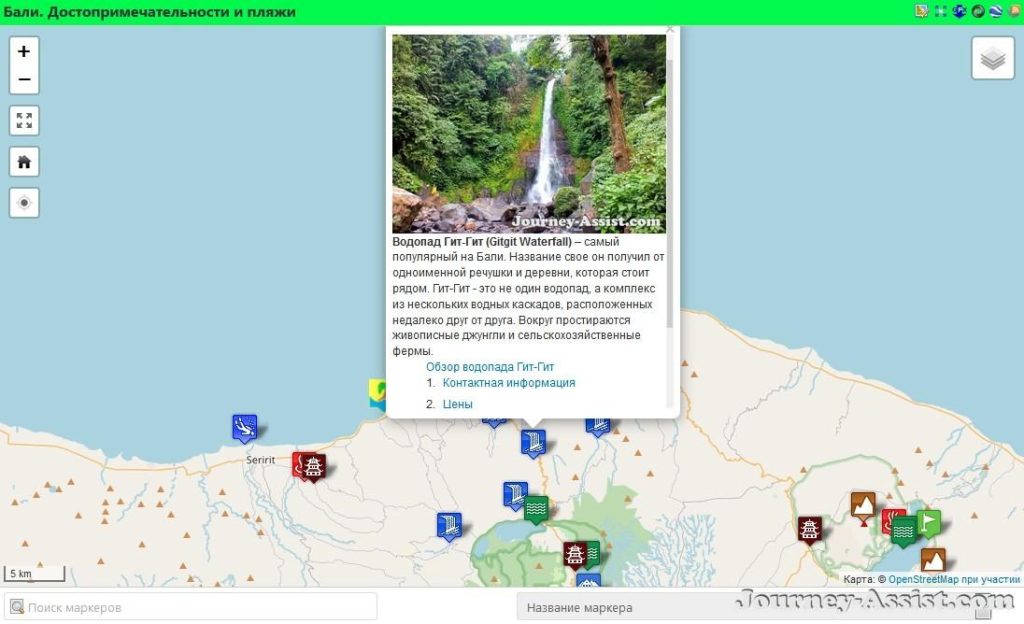Select the red hot spring marker near Seririt
This screenshot has height=624, width=1024.
coord(297,465)
